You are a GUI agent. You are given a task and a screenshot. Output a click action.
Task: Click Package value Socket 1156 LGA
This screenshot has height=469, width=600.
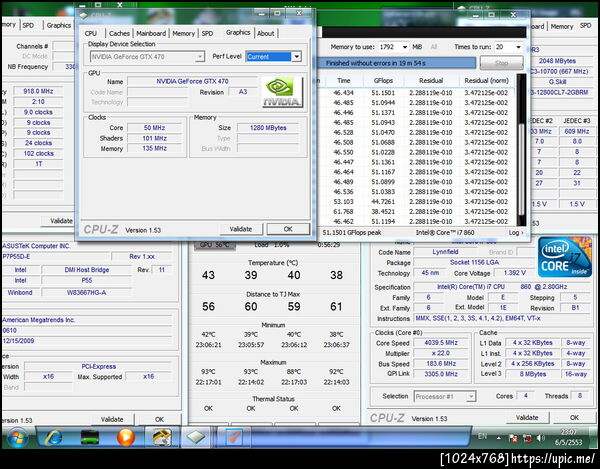coord(474,262)
